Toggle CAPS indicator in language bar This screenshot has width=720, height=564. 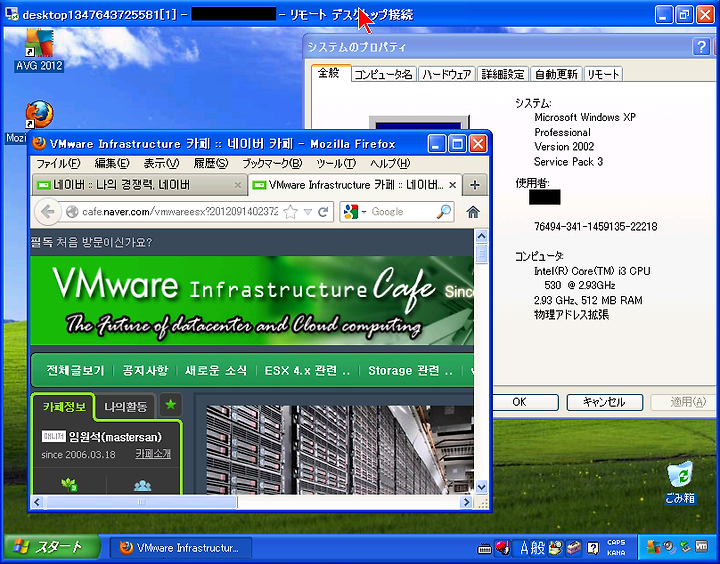(616, 542)
